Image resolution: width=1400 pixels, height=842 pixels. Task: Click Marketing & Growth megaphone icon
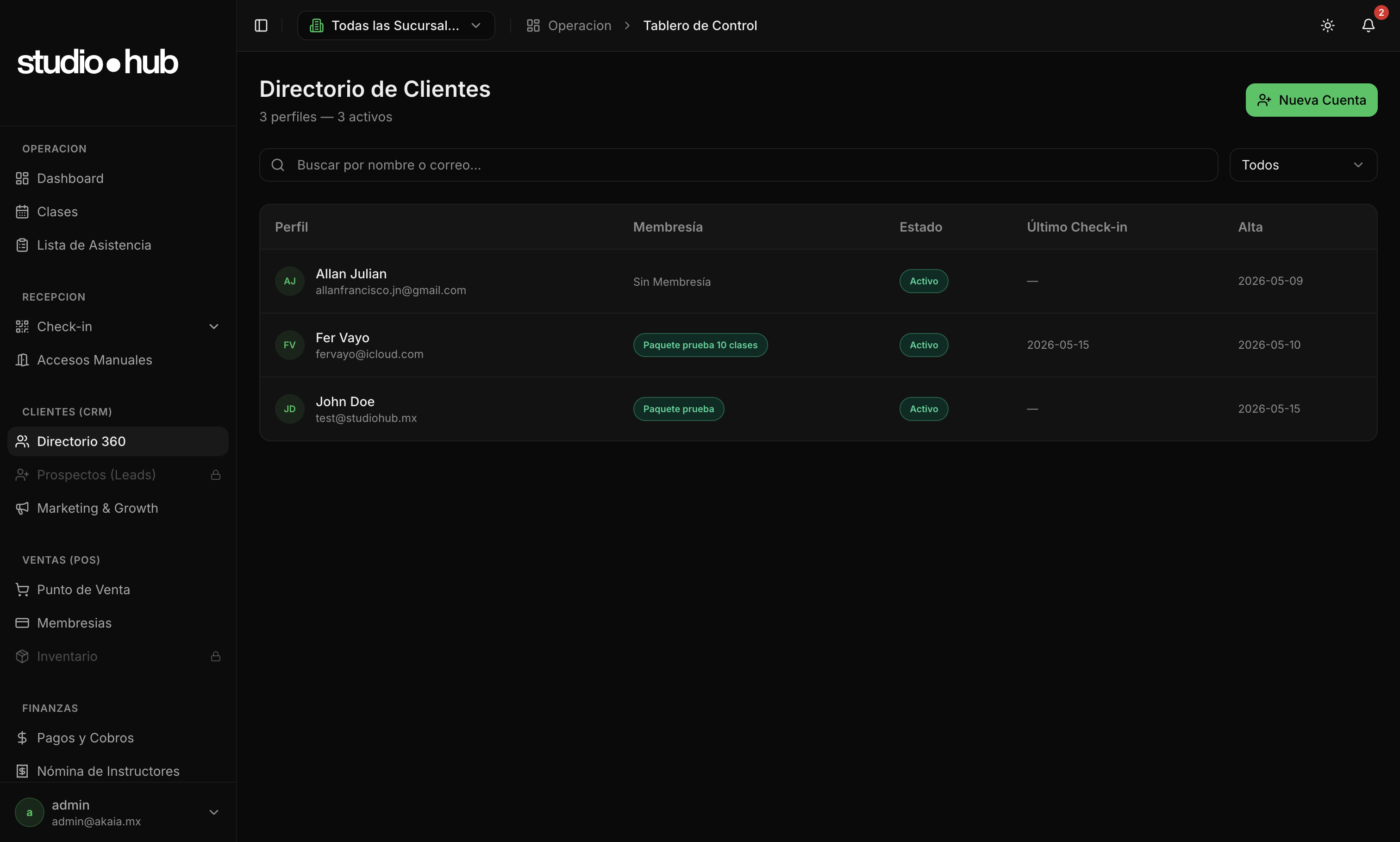point(22,508)
